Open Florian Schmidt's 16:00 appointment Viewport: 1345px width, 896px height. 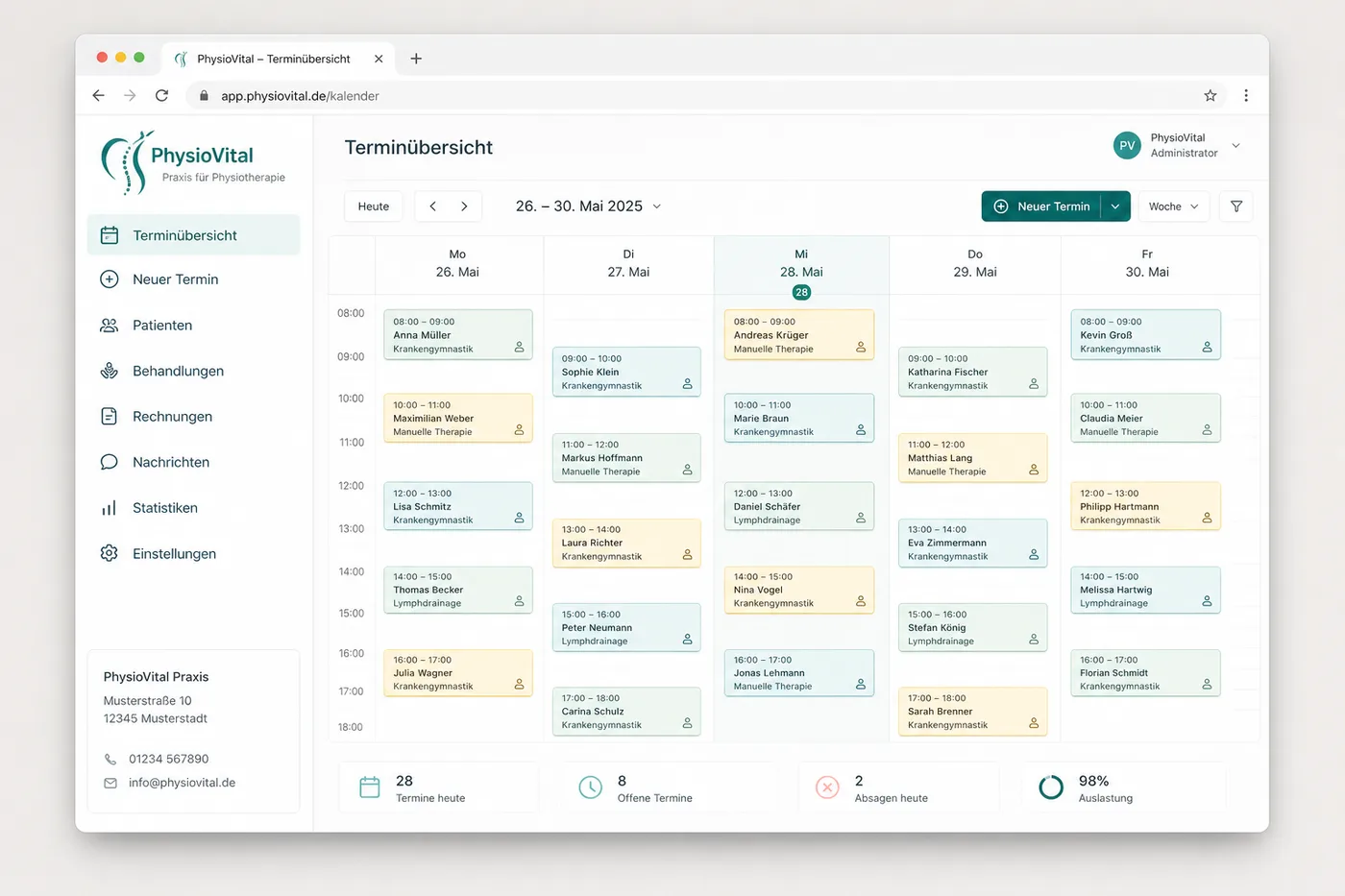1145,673
